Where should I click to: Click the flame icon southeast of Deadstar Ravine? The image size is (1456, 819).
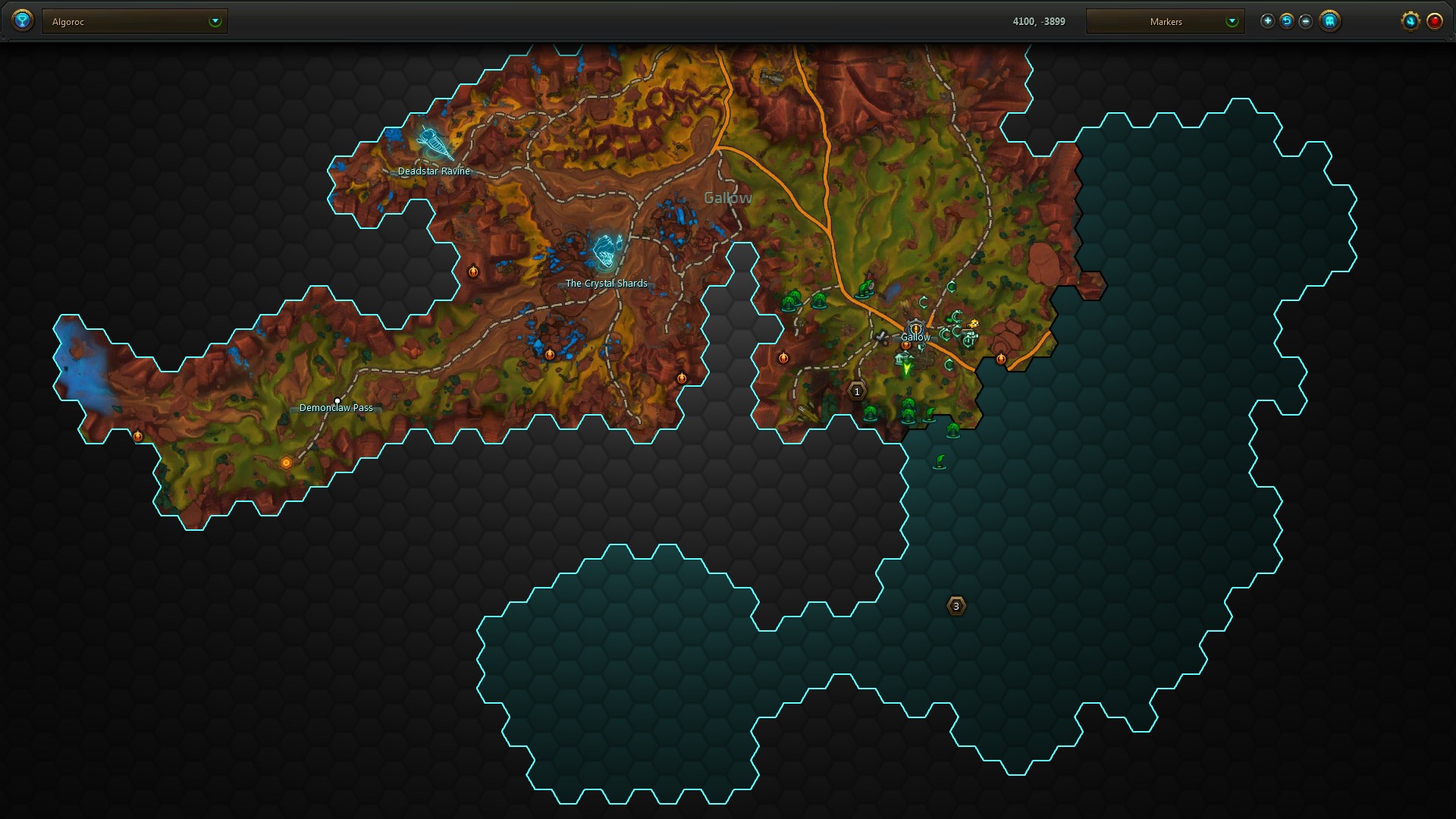point(473,271)
